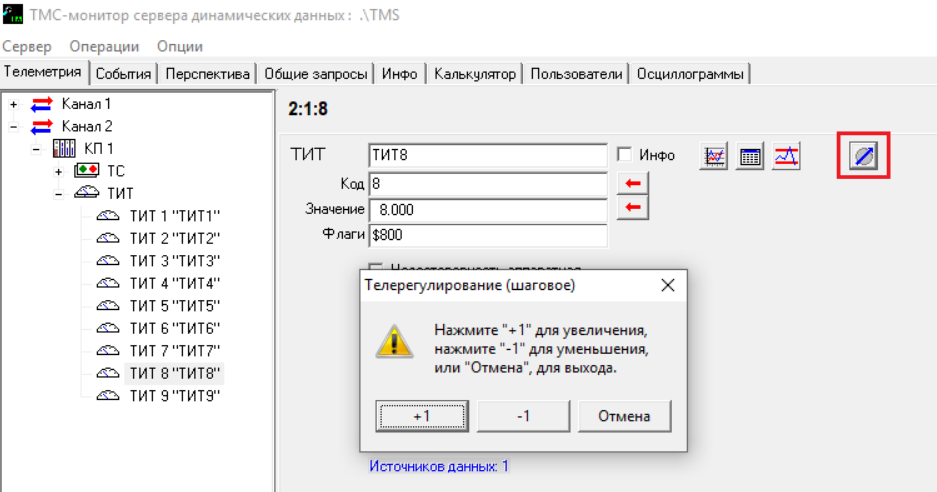Open the line chart graph icon

tap(714, 156)
